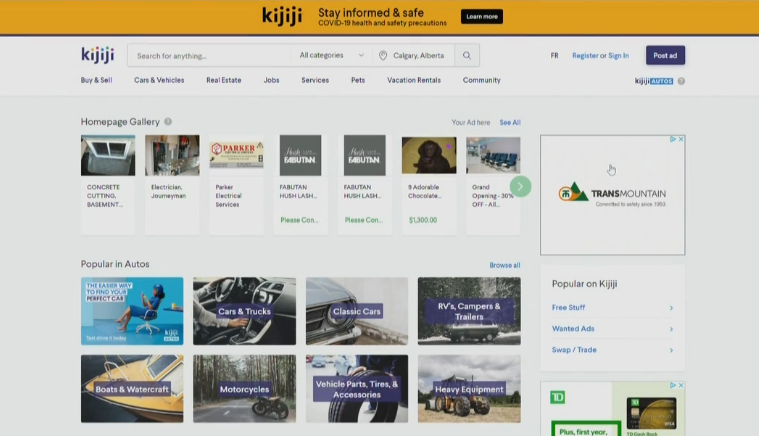Switch language to FR
The width and height of the screenshot is (759, 436).
pyautogui.click(x=554, y=56)
